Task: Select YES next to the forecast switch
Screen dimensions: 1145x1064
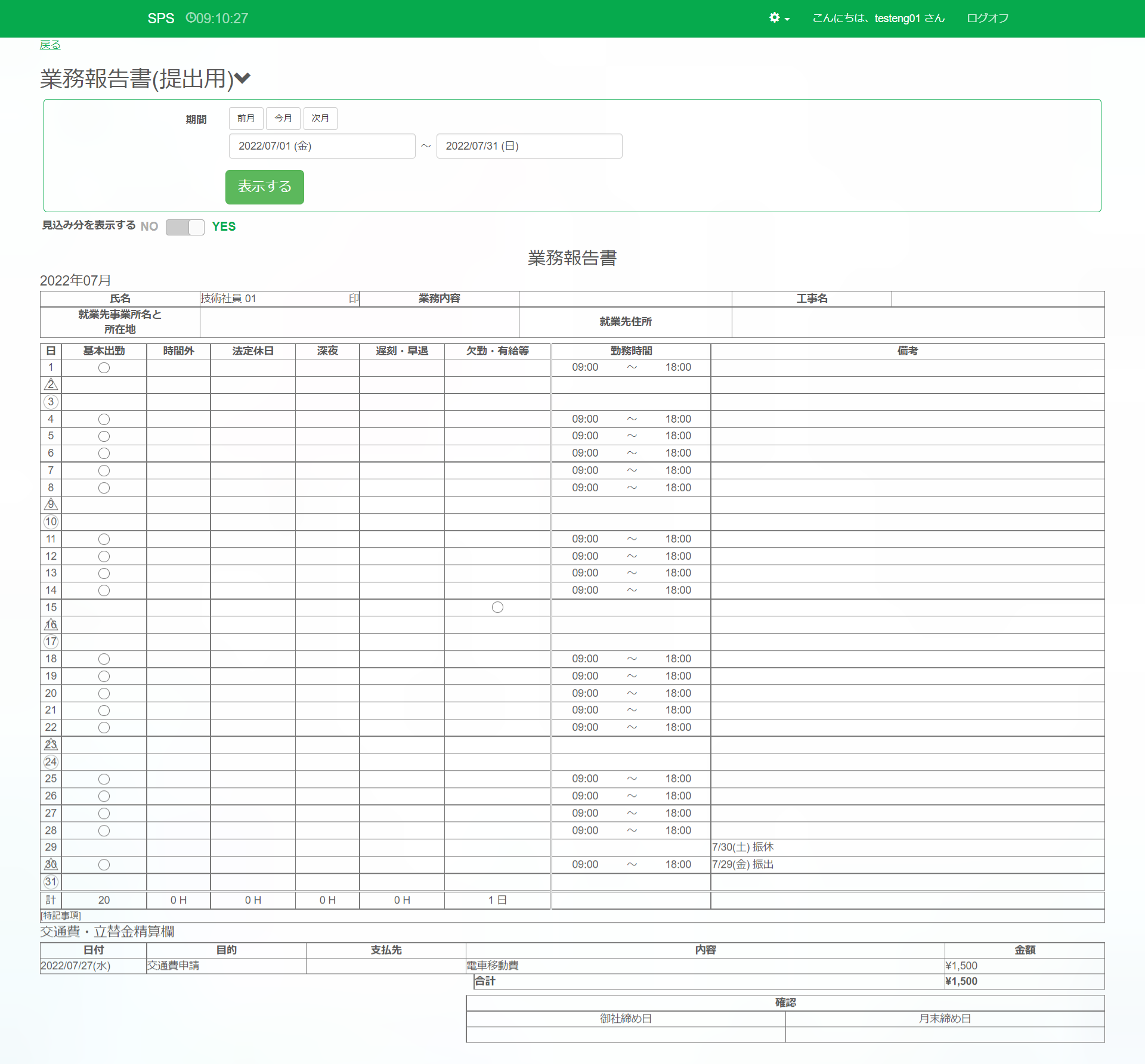Action: coord(224,227)
